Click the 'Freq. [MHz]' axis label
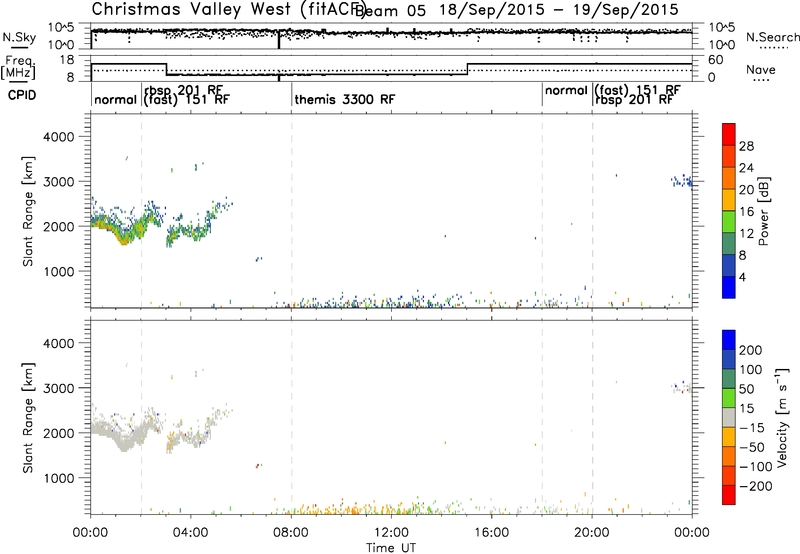This screenshot has height=554, width=800. point(18,69)
